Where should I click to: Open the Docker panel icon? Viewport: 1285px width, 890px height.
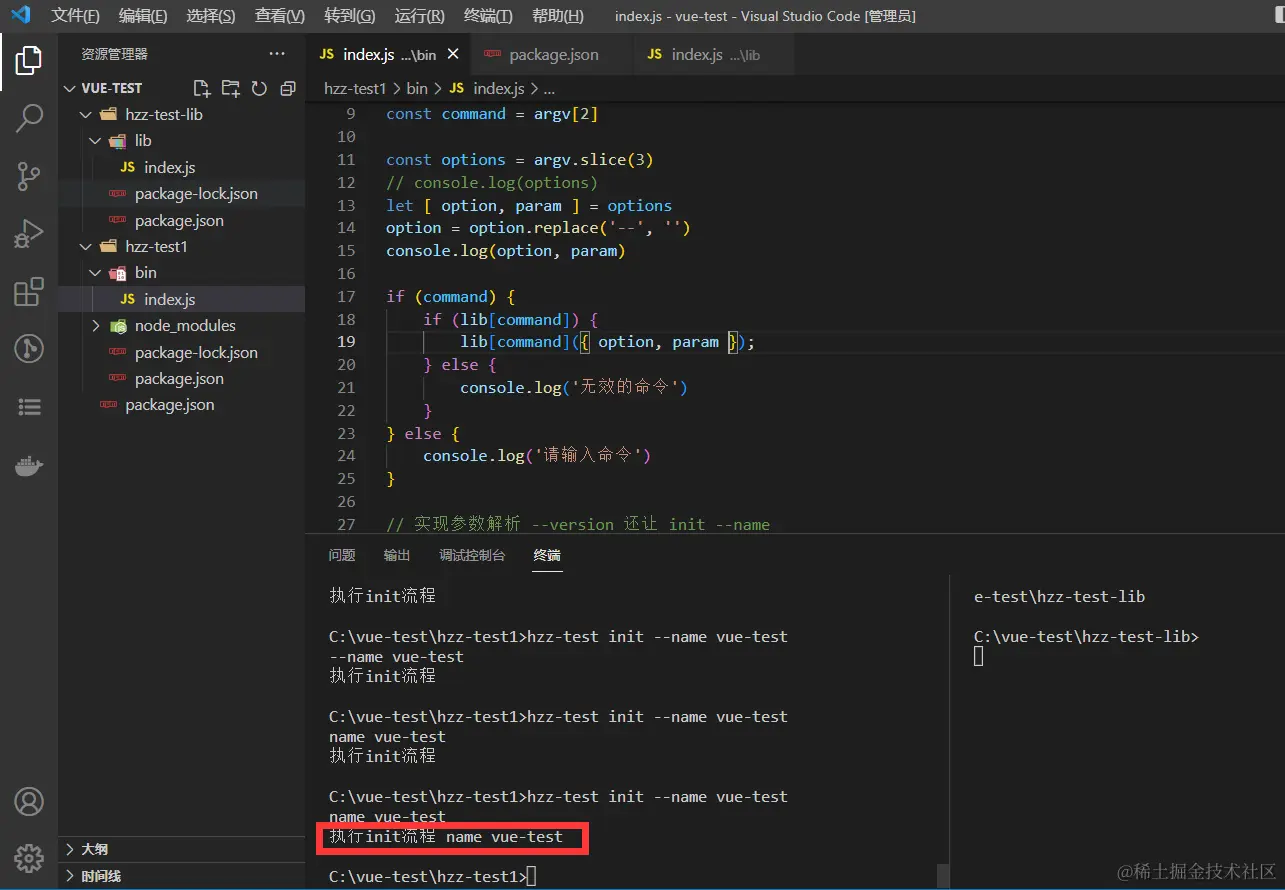[x=29, y=465]
